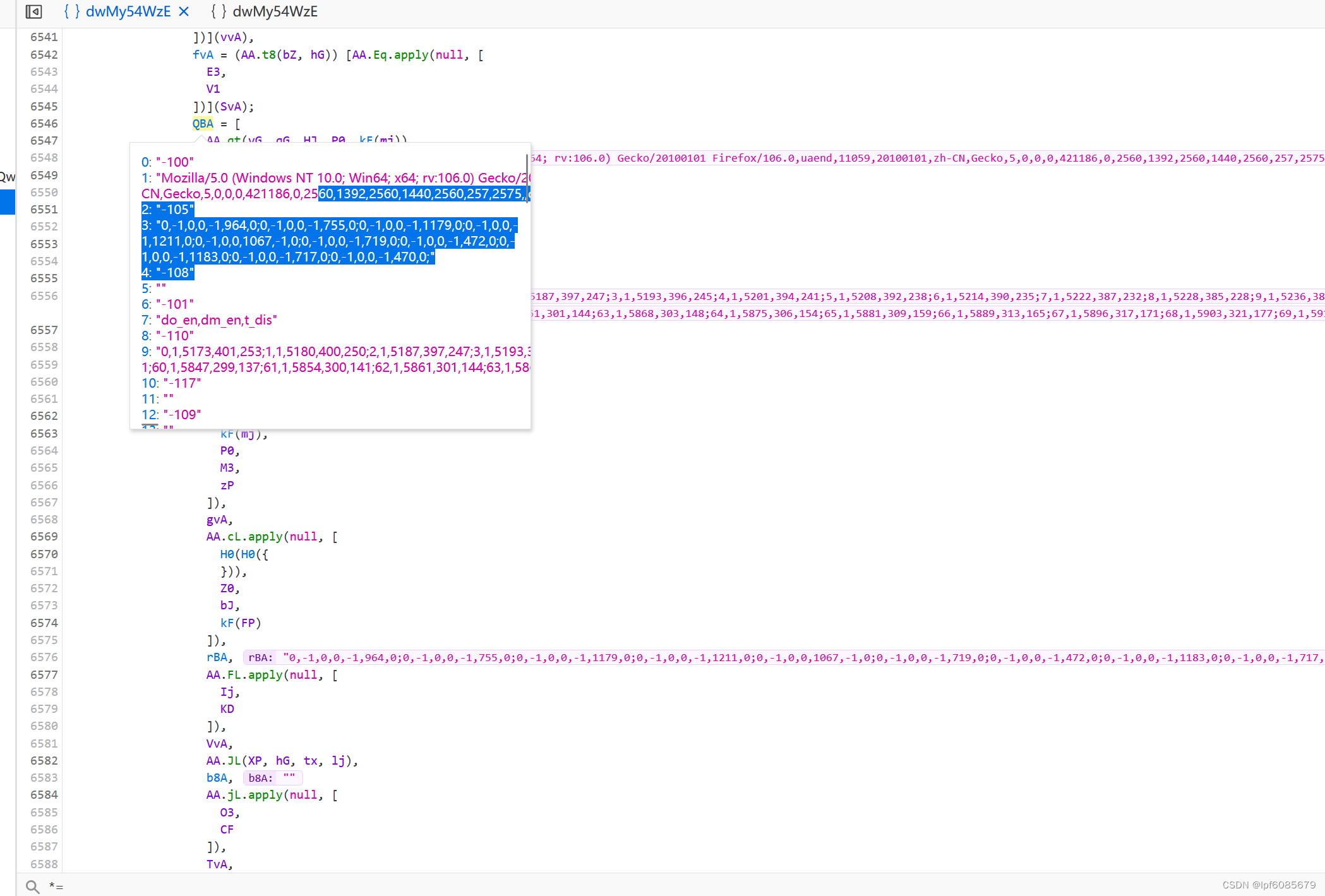Click line number 6569

point(44,537)
